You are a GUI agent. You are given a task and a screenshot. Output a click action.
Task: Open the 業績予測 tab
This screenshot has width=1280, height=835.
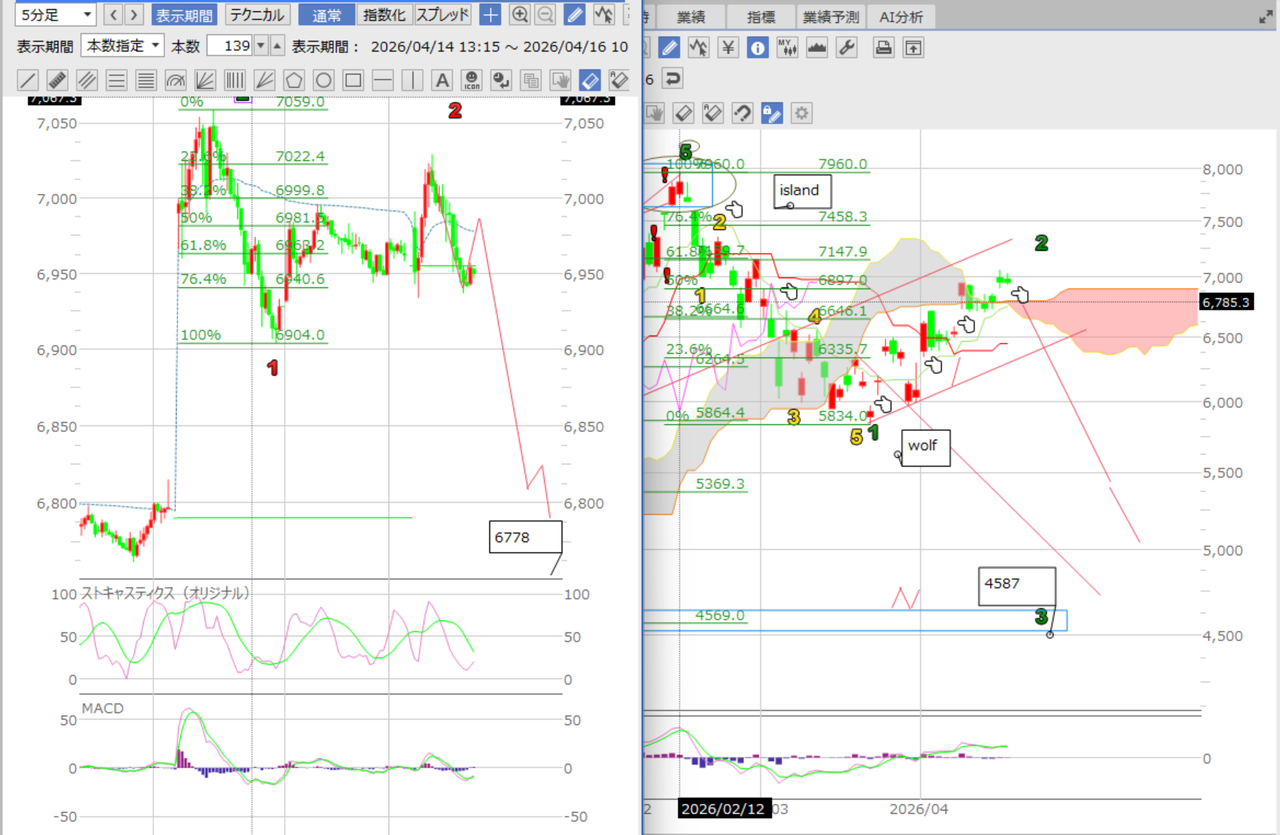(x=830, y=17)
